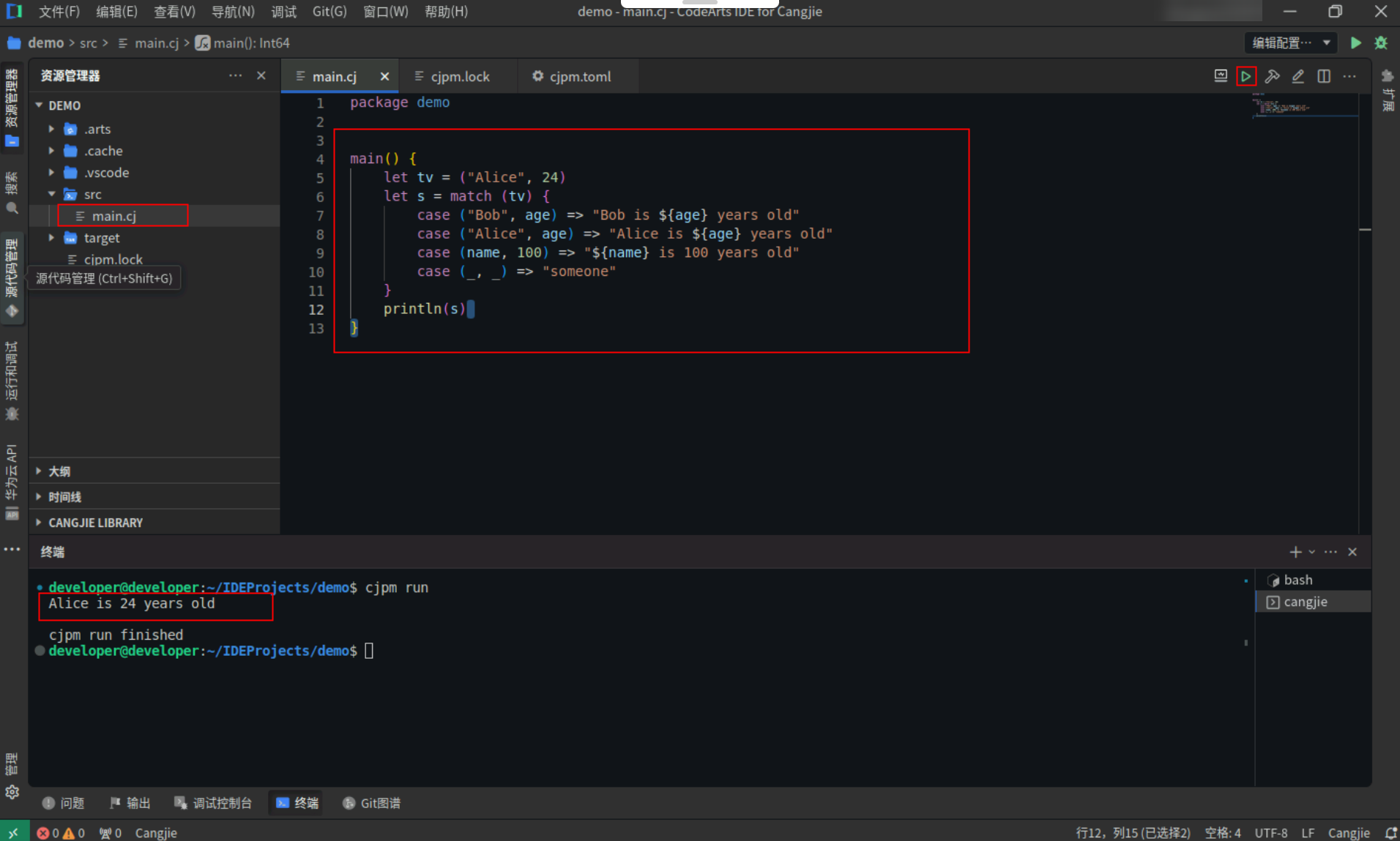Image resolution: width=1400 pixels, height=841 pixels.
Task: Click the preview panel icon in editor toolbar
Action: point(1221,76)
